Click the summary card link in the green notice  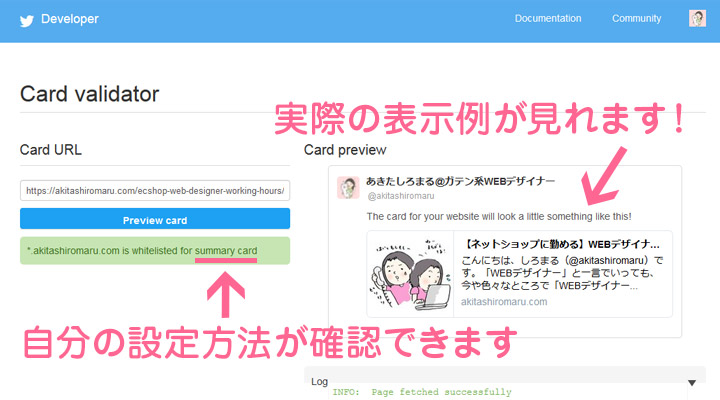226,251
